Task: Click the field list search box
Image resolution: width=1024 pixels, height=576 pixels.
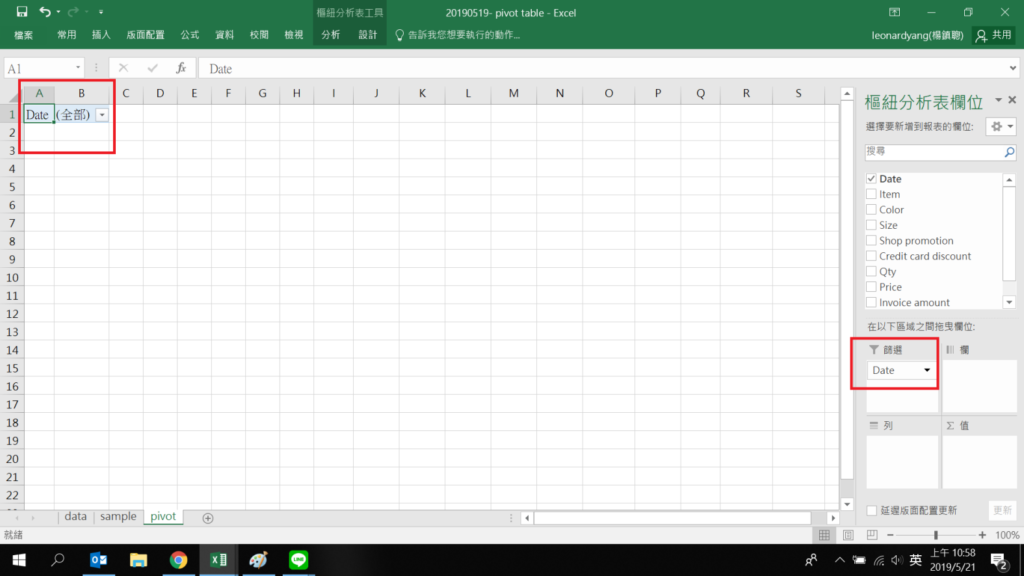Action: (x=934, y=152)
